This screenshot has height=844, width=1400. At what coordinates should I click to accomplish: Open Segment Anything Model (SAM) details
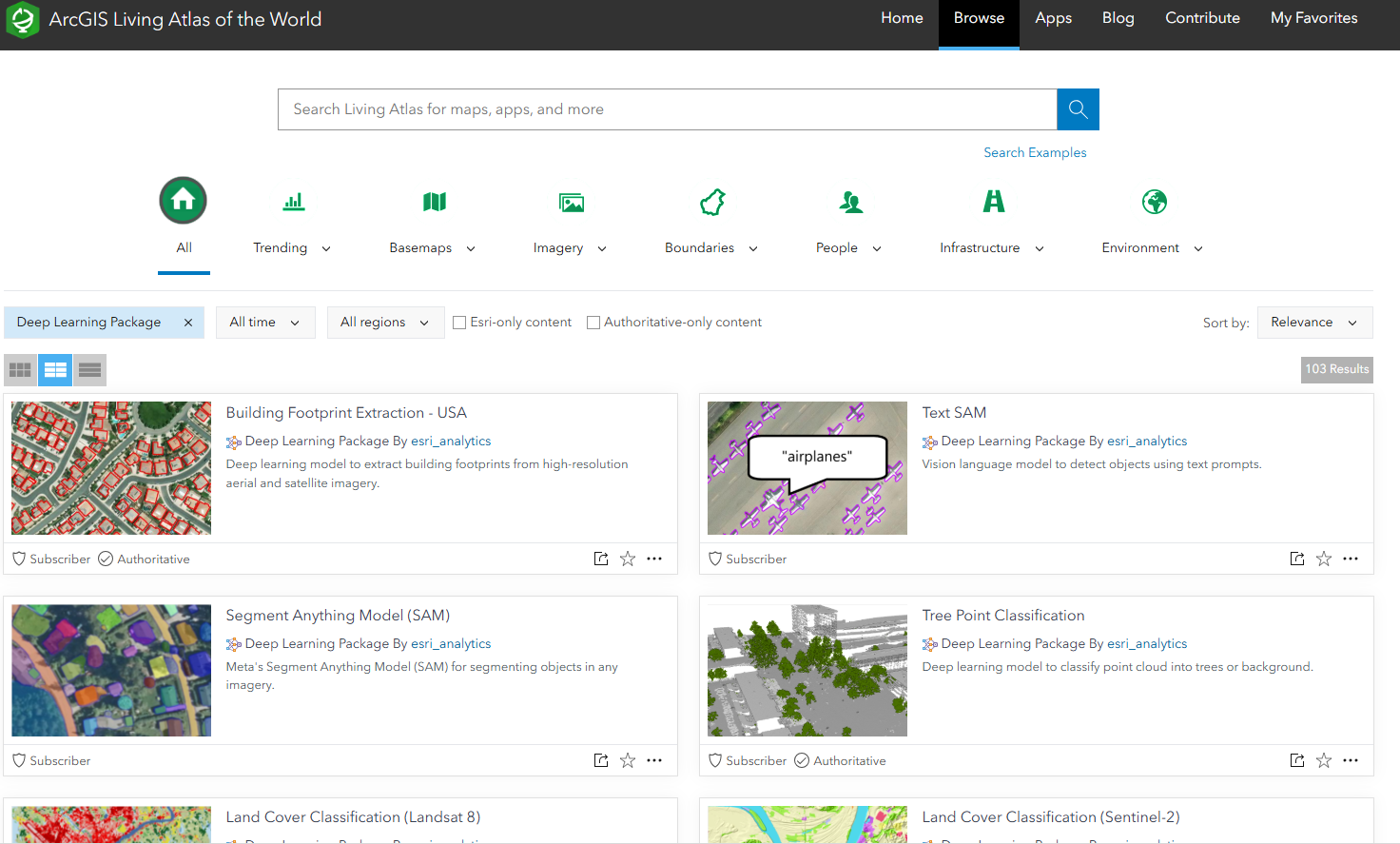click(x=338, y=615)
